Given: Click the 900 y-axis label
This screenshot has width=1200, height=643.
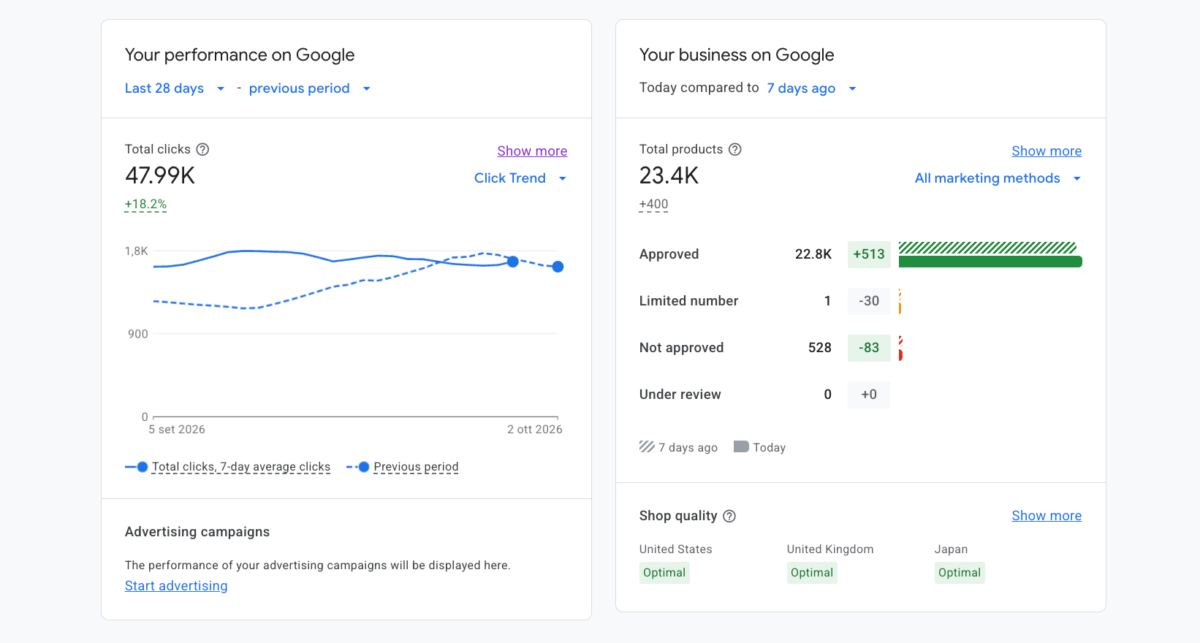Looking at the screenshot, I should 137,334.
